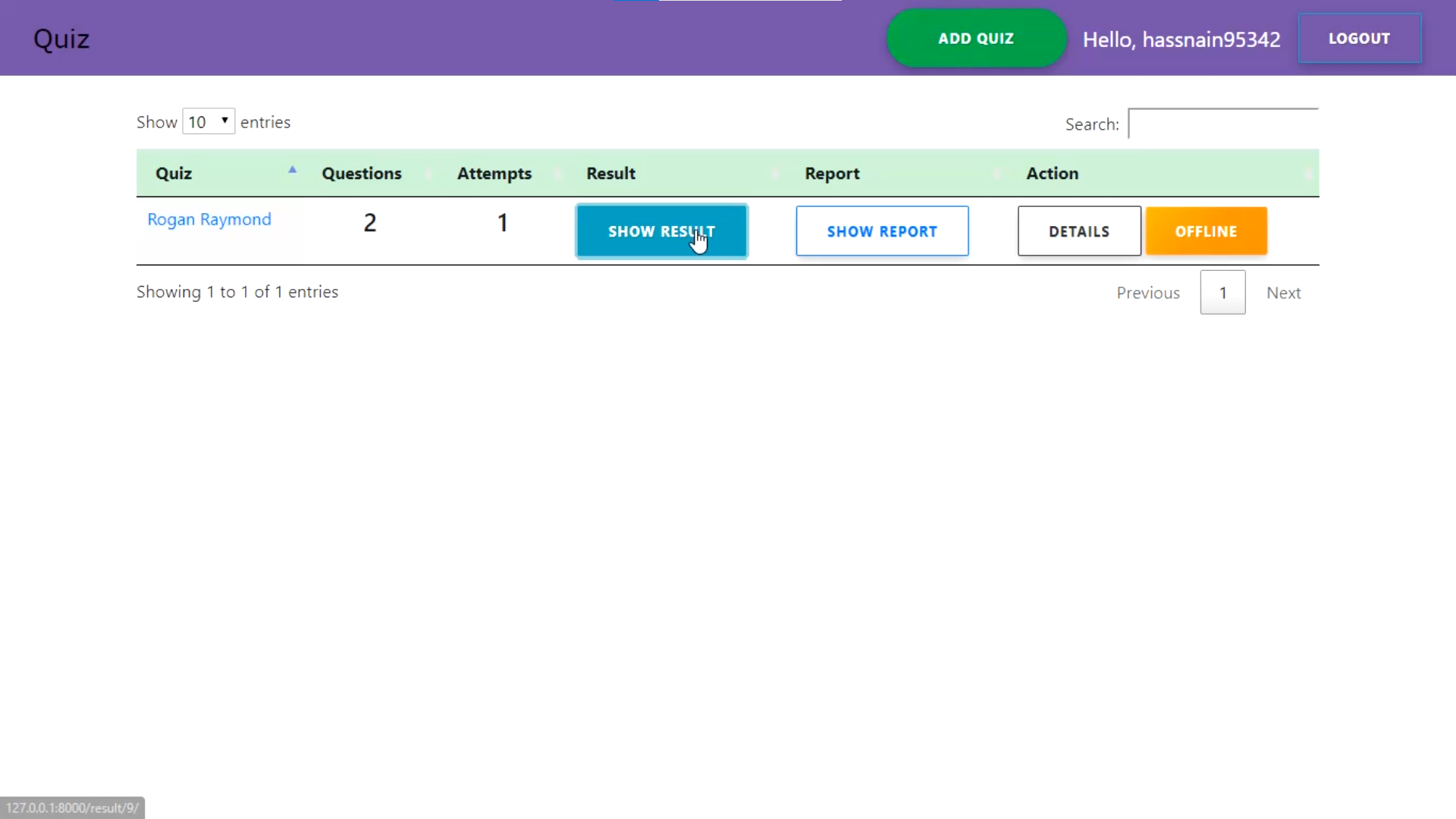This screenshot has width=1456, height=819.
Task: Sort table by Questions column header
Action: coord(362,174)
